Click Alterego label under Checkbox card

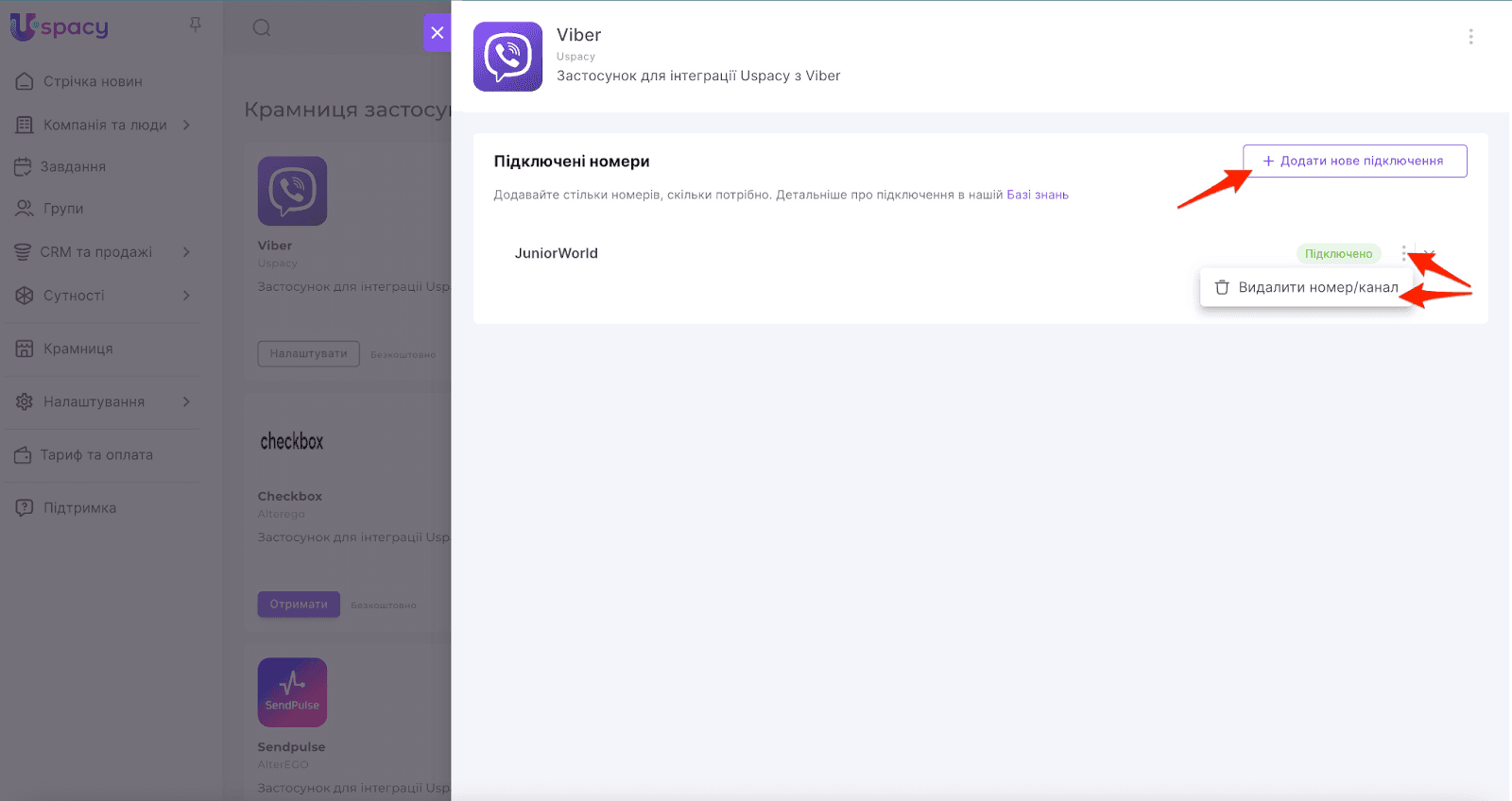tap(282, 514)
